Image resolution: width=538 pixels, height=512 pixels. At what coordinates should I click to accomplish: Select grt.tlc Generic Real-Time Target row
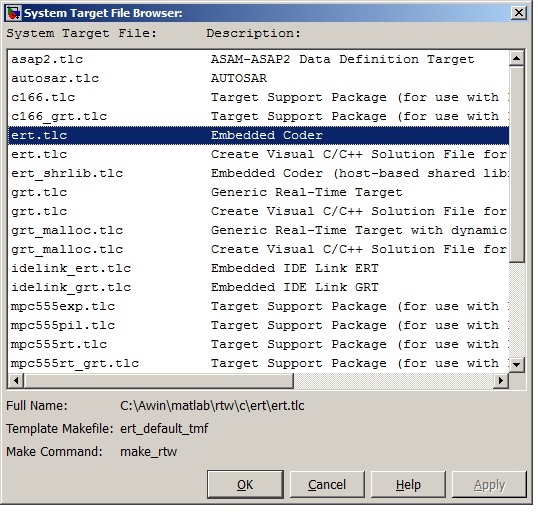(x=258, y=192)
